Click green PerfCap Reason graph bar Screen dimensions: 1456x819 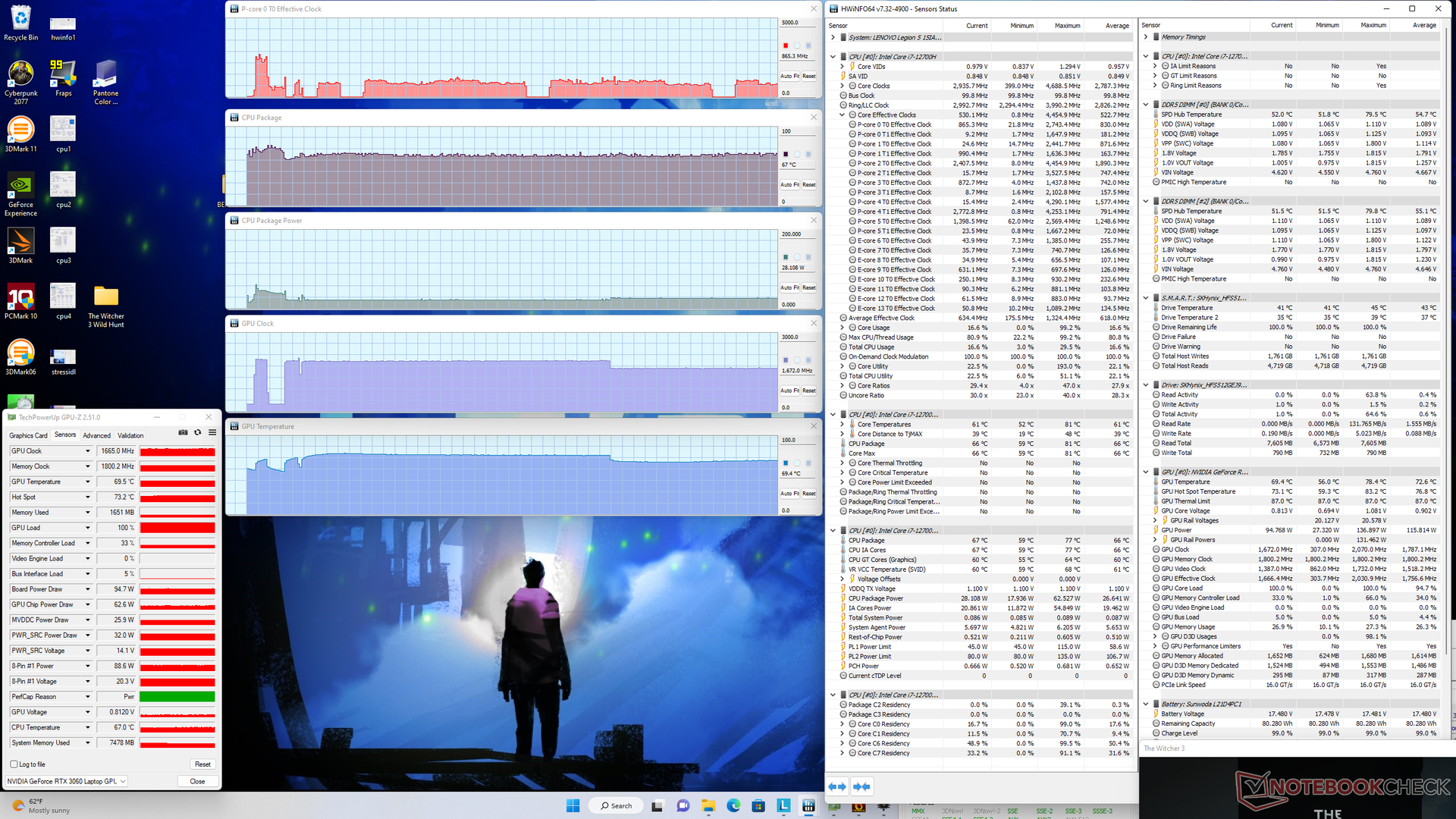click(x=177, y=697)
